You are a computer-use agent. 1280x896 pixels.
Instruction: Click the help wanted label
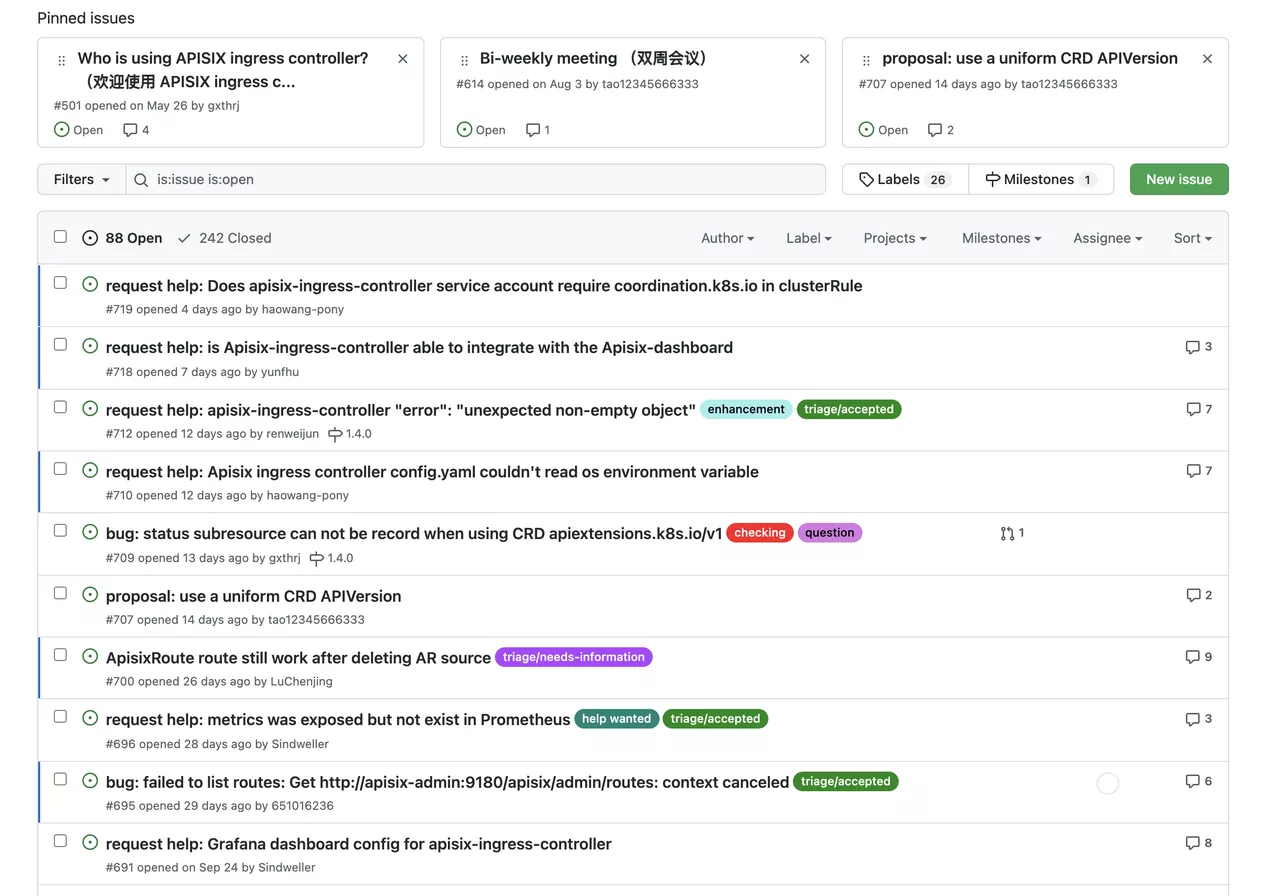617,719
